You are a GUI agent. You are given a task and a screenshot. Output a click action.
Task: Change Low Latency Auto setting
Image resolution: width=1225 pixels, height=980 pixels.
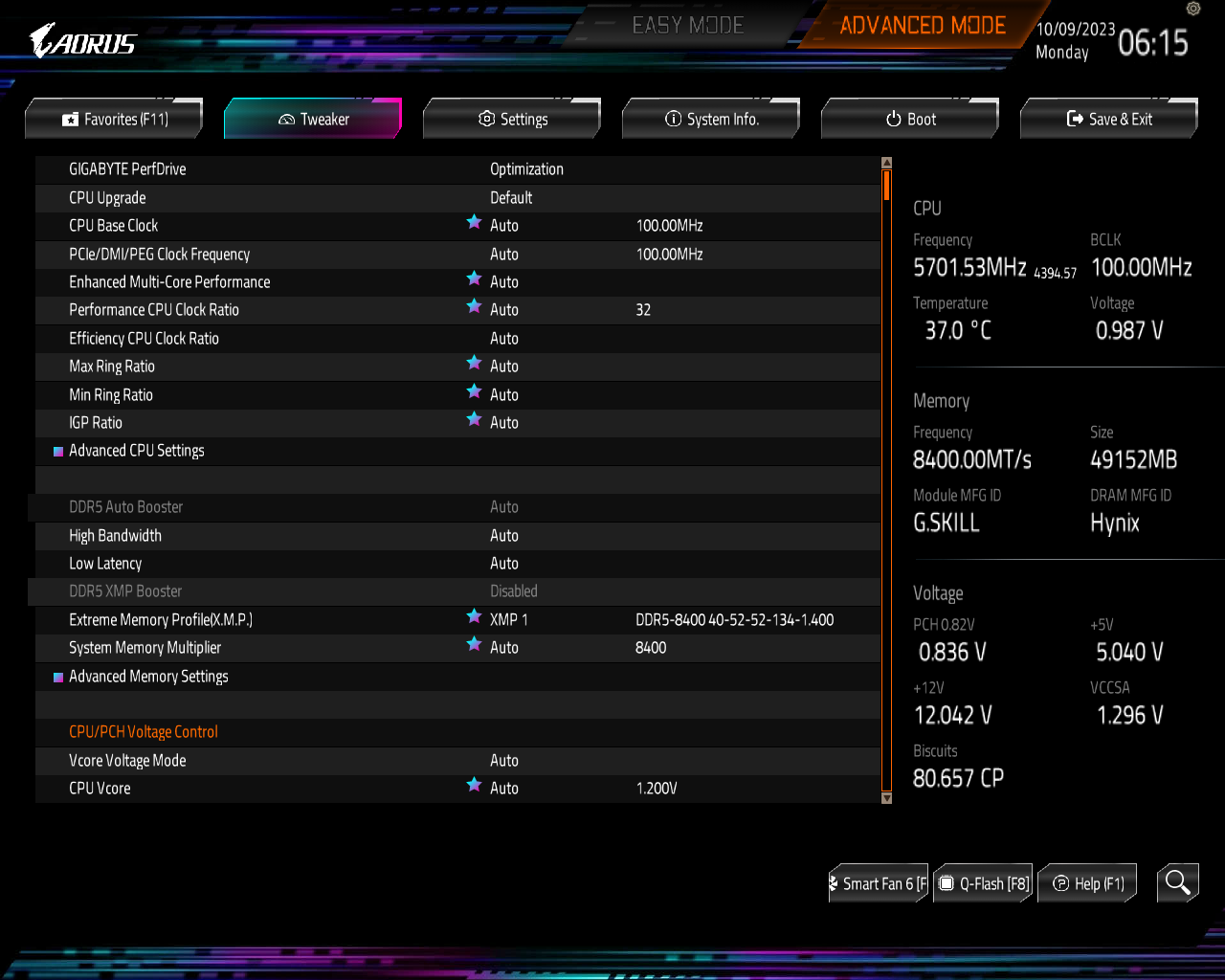pos(504,564)
